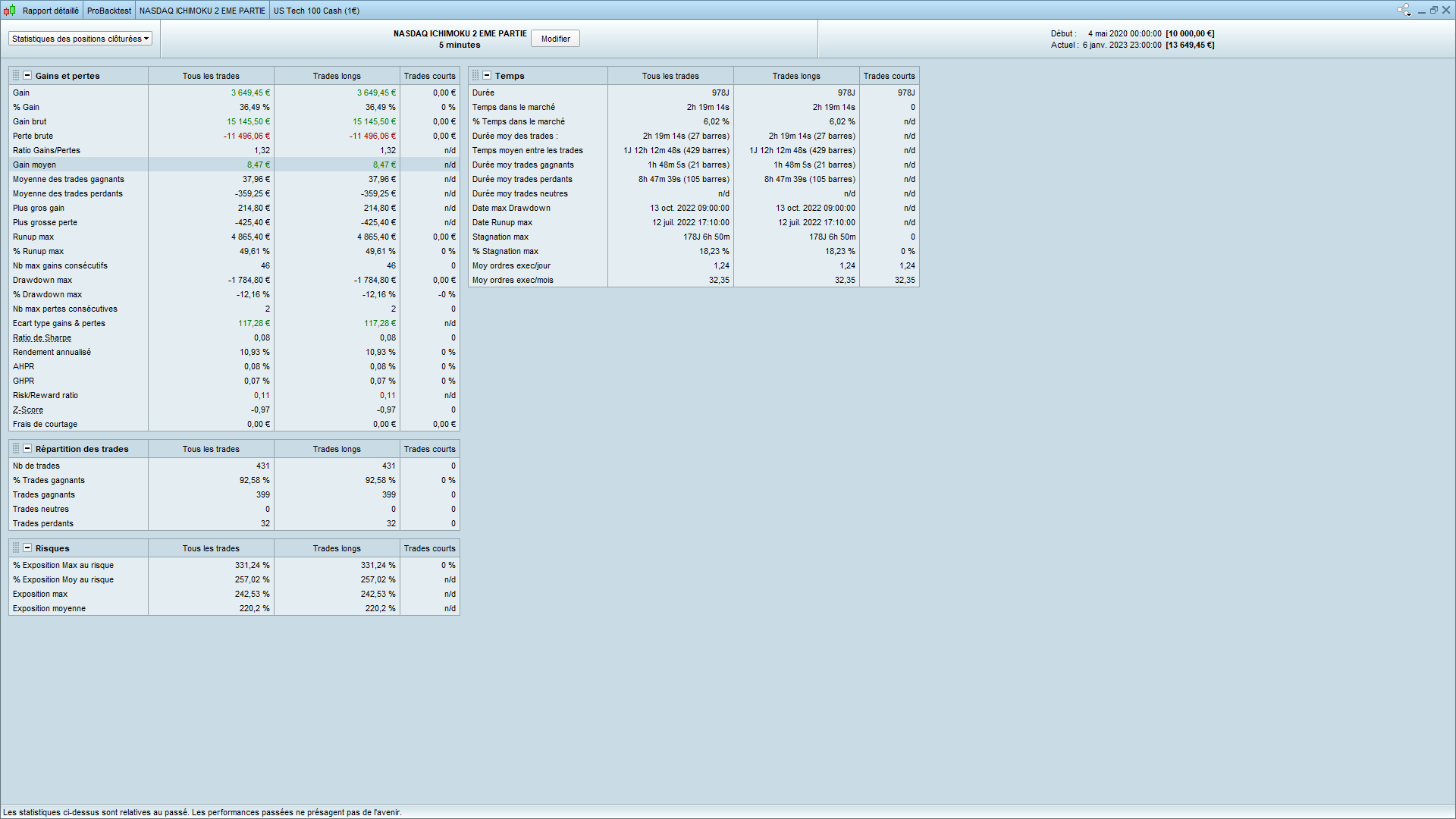Collapse the Gains et pertes section

(27, 76)
